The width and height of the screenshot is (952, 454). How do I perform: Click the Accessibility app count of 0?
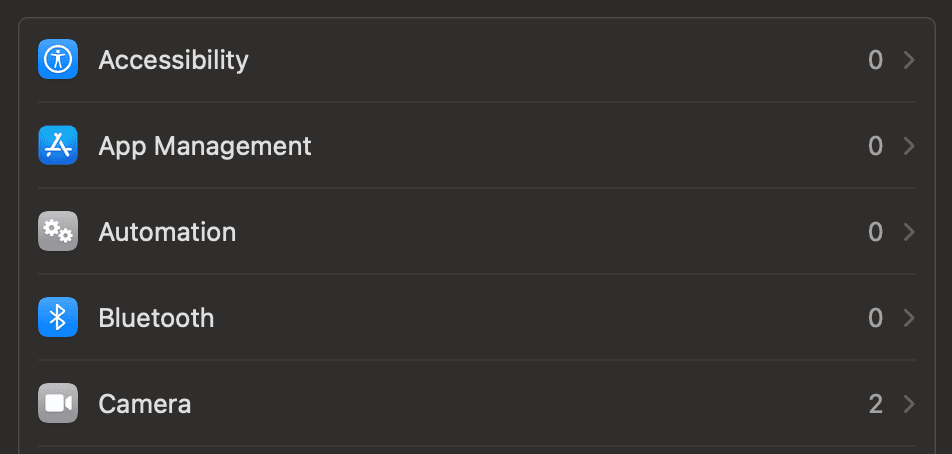coord(875,60)
